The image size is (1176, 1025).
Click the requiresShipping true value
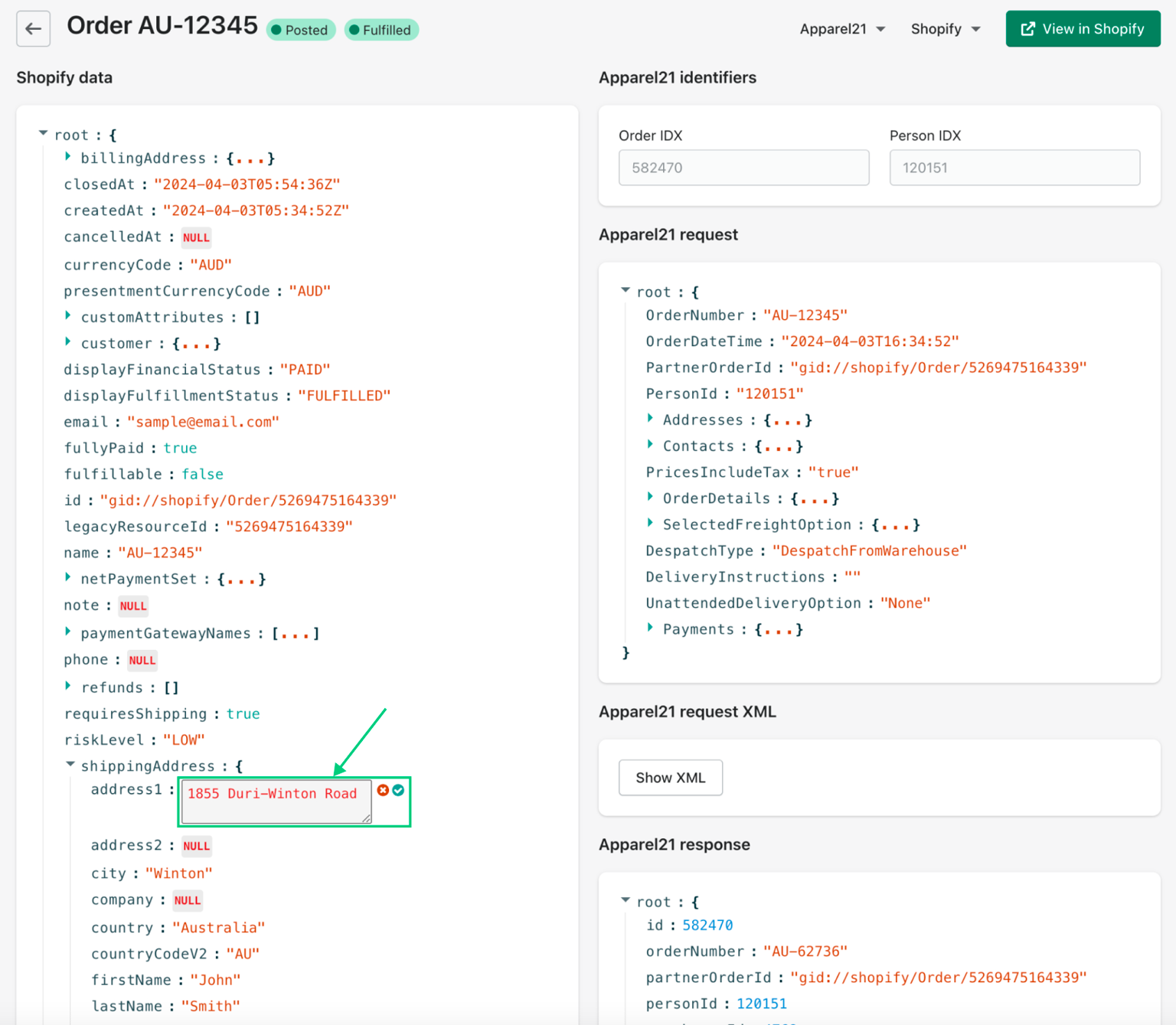pyautogui.click(x=243, y=714)
